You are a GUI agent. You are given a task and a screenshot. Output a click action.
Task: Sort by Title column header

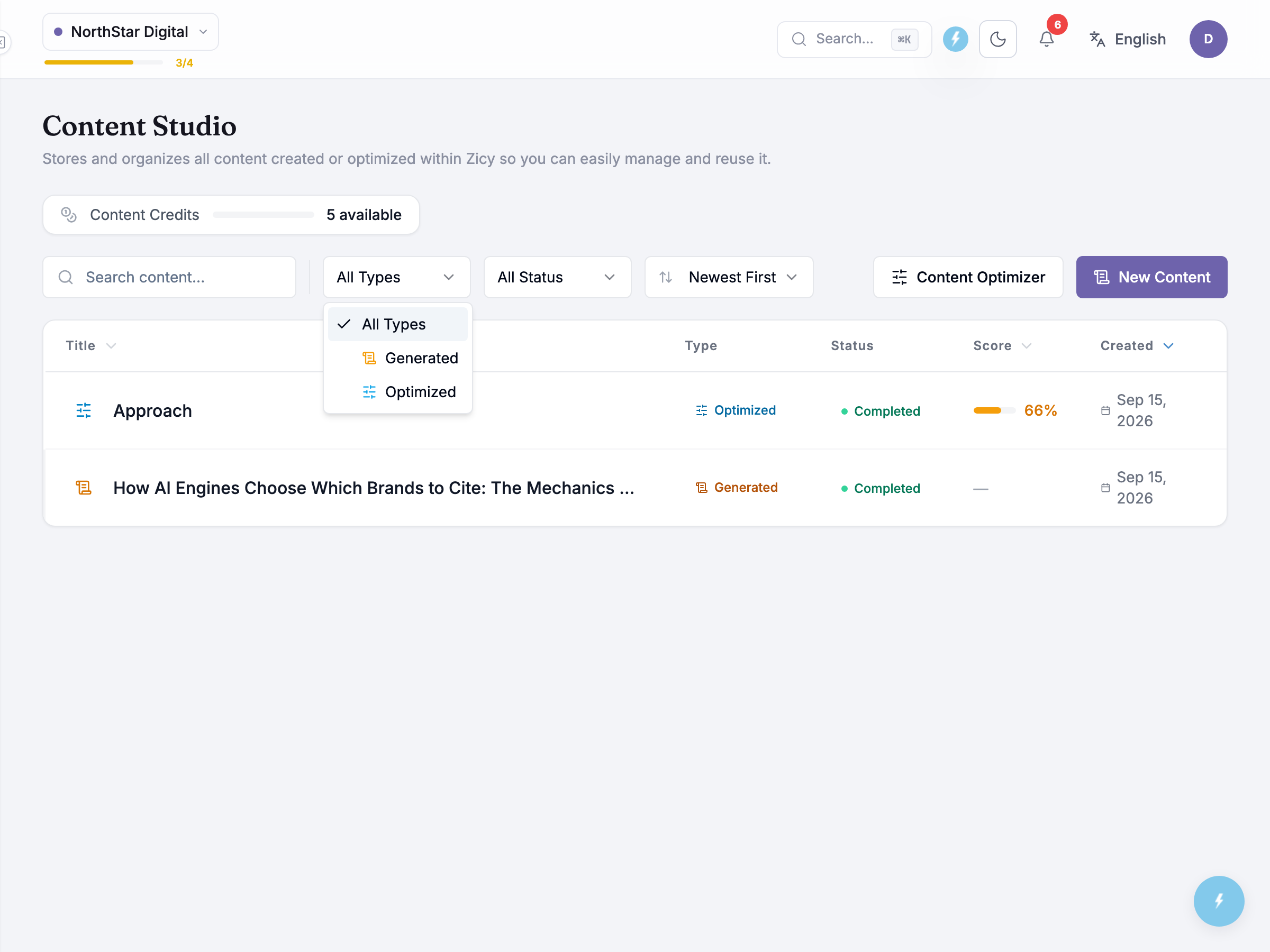[90, 345]
